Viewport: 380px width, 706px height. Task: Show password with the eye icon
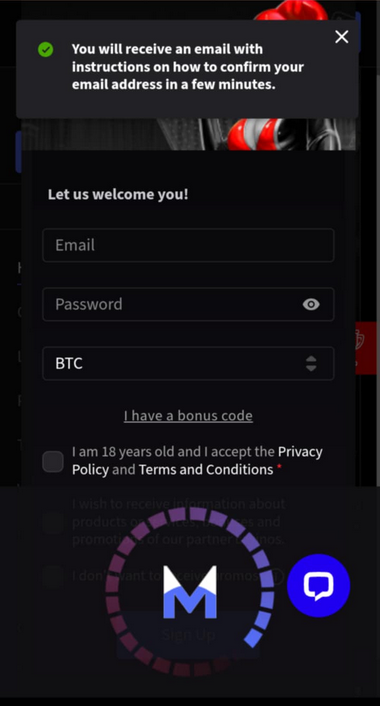point(311,304)
